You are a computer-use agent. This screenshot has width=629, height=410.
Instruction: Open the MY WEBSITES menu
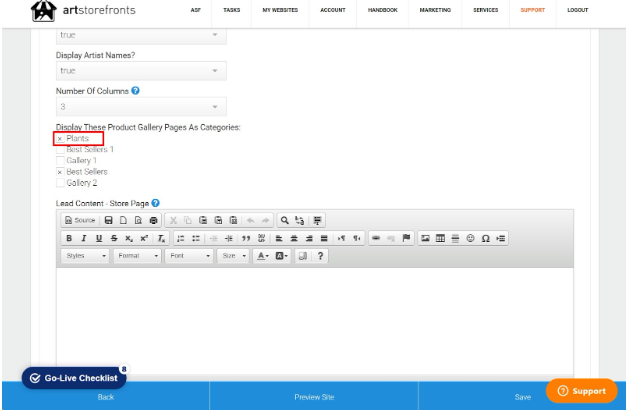pyautogui.click(x=280, y=10)
